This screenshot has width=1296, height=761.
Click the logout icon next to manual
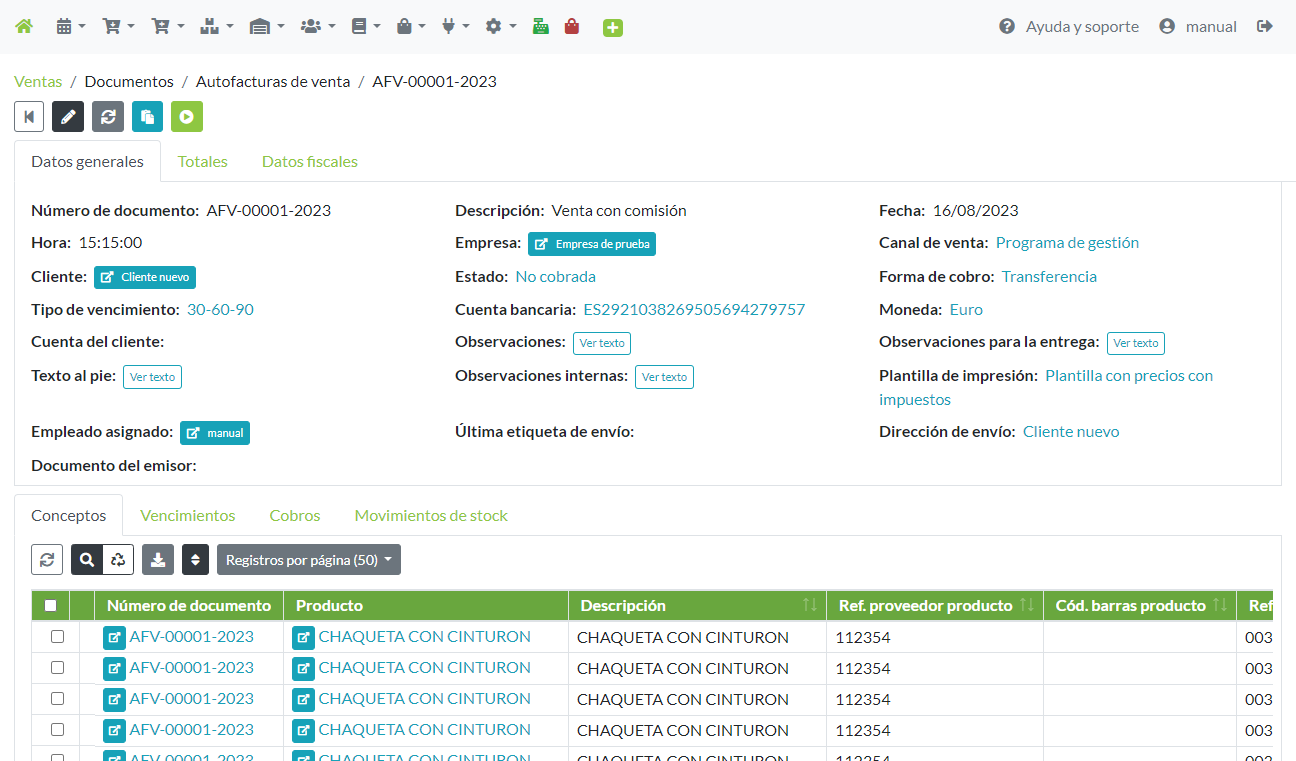[x=1265, y=27]
